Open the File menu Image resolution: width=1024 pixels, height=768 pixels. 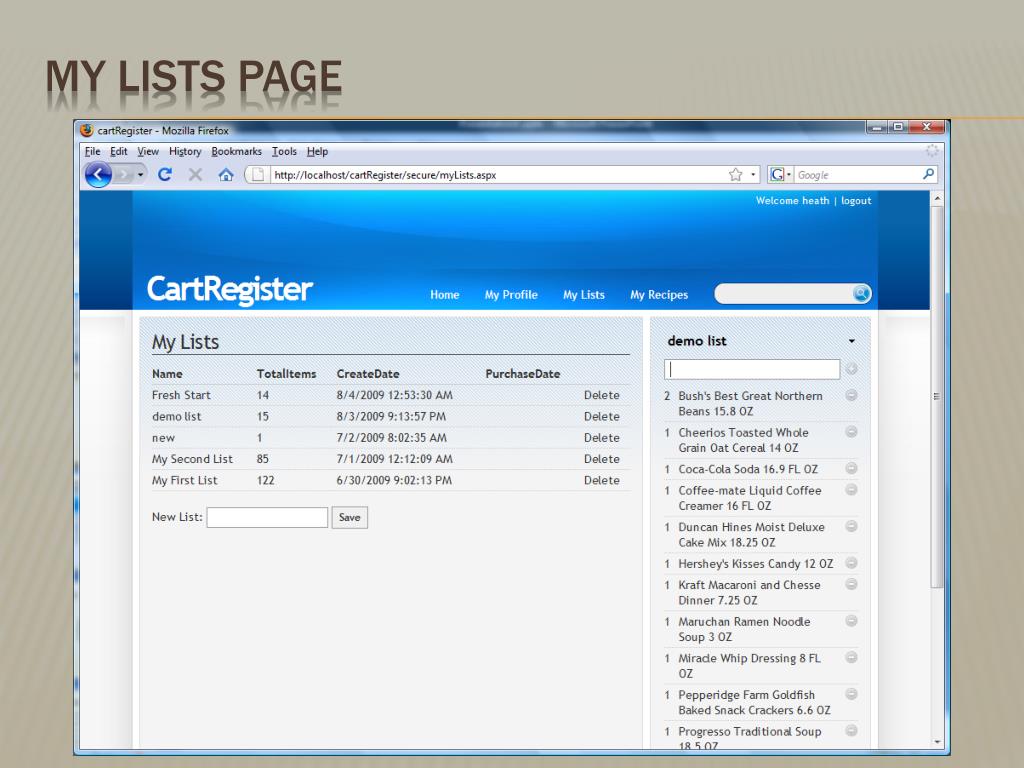pos(92,152)
